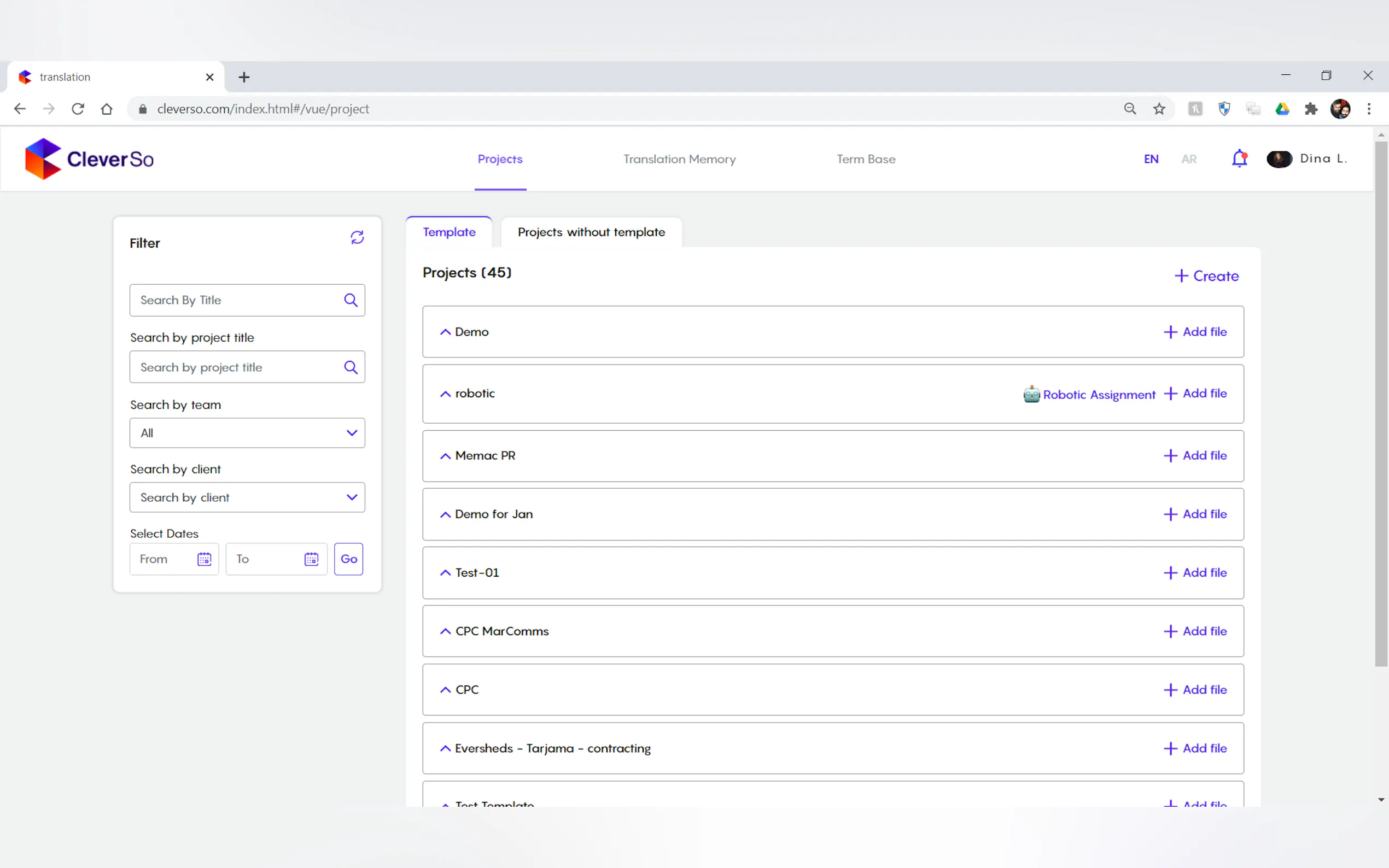Click Create to add a new project
This screenshot has height=868, width=1389.
coord(1206,276)
